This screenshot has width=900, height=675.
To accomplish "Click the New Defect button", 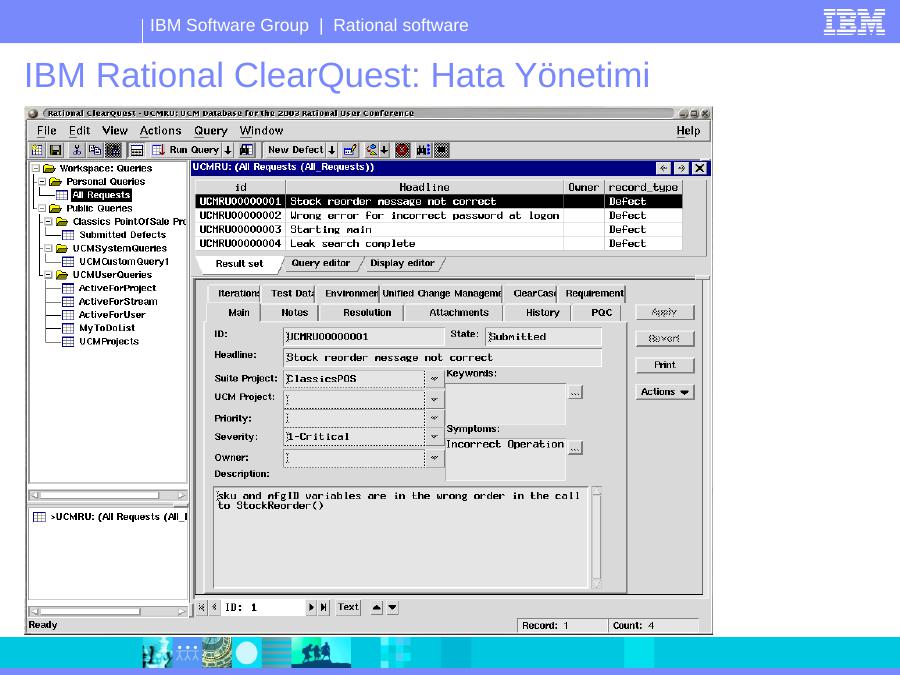I will (x=295, y=150).
